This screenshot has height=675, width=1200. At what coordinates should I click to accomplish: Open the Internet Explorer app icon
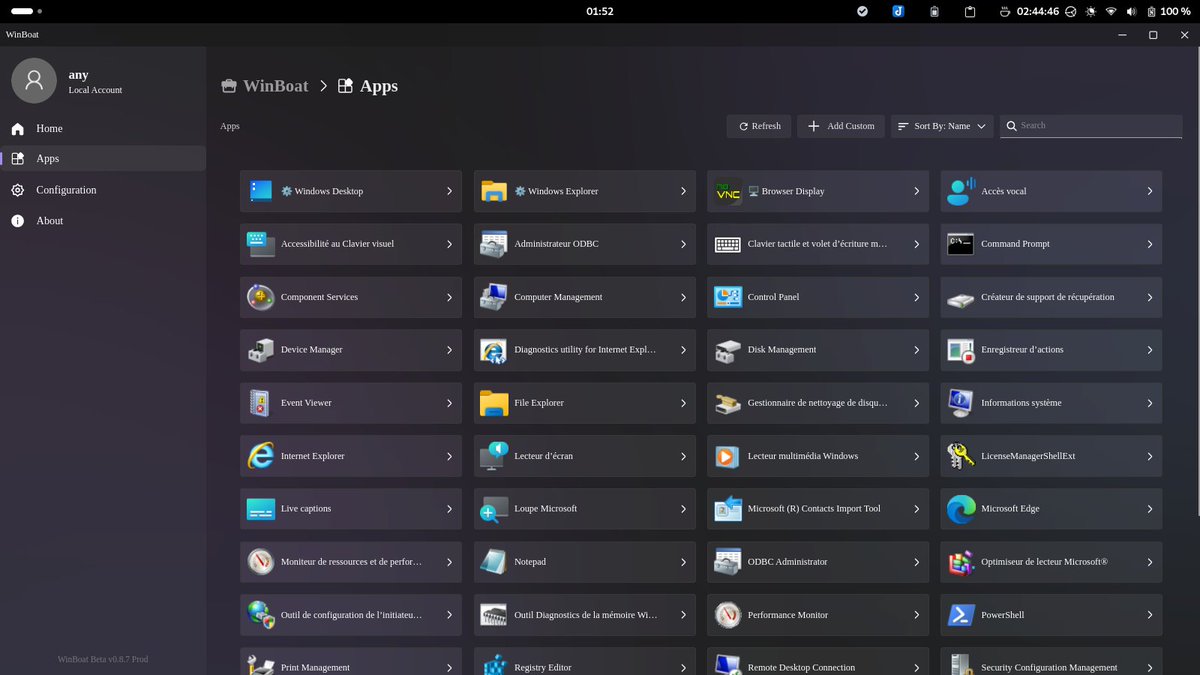pyautogui.click(x=260, y=456)
